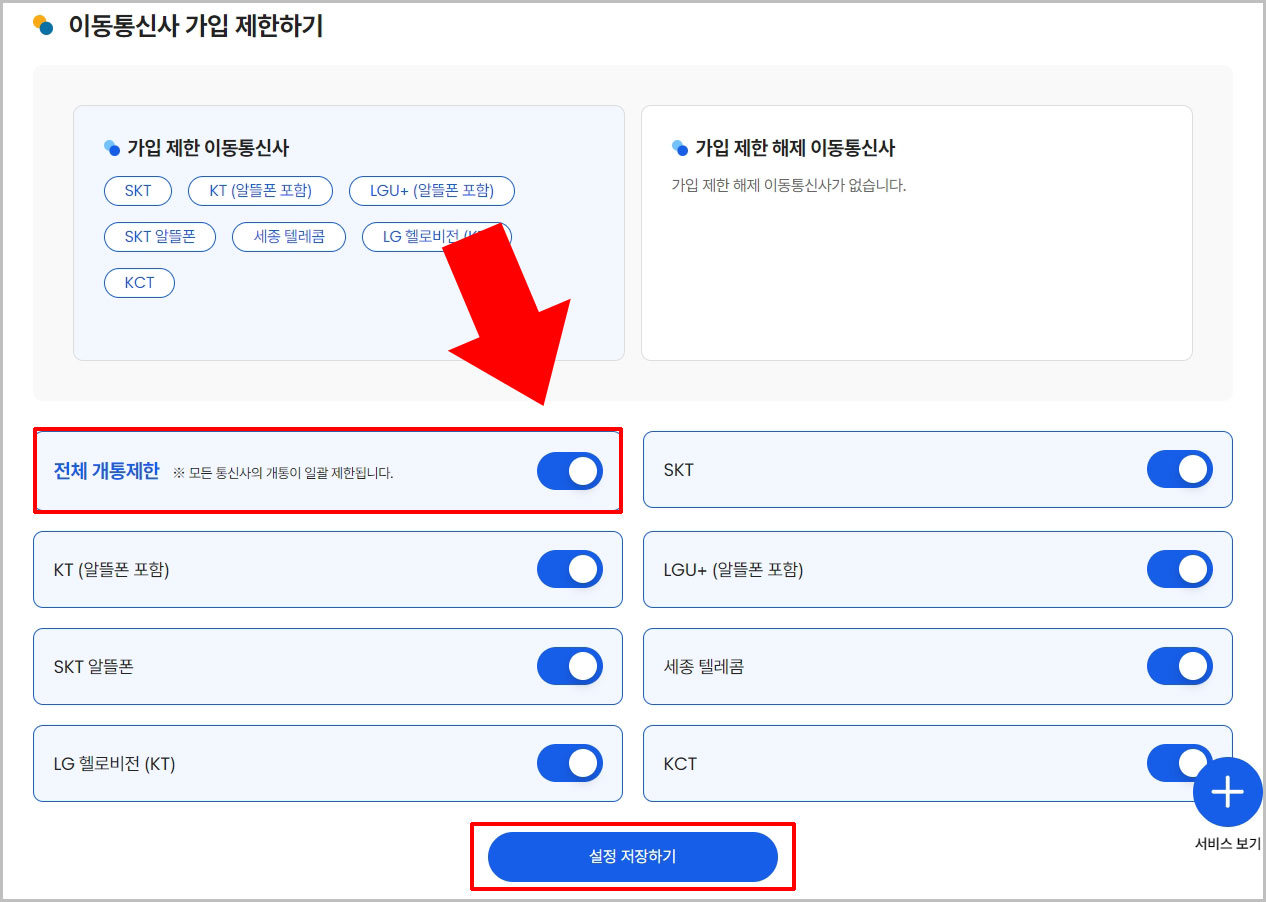Click the 이동통신사 가입 제한하기 heading
Viewport: 1266px width, 902px height.
(196, 26)
